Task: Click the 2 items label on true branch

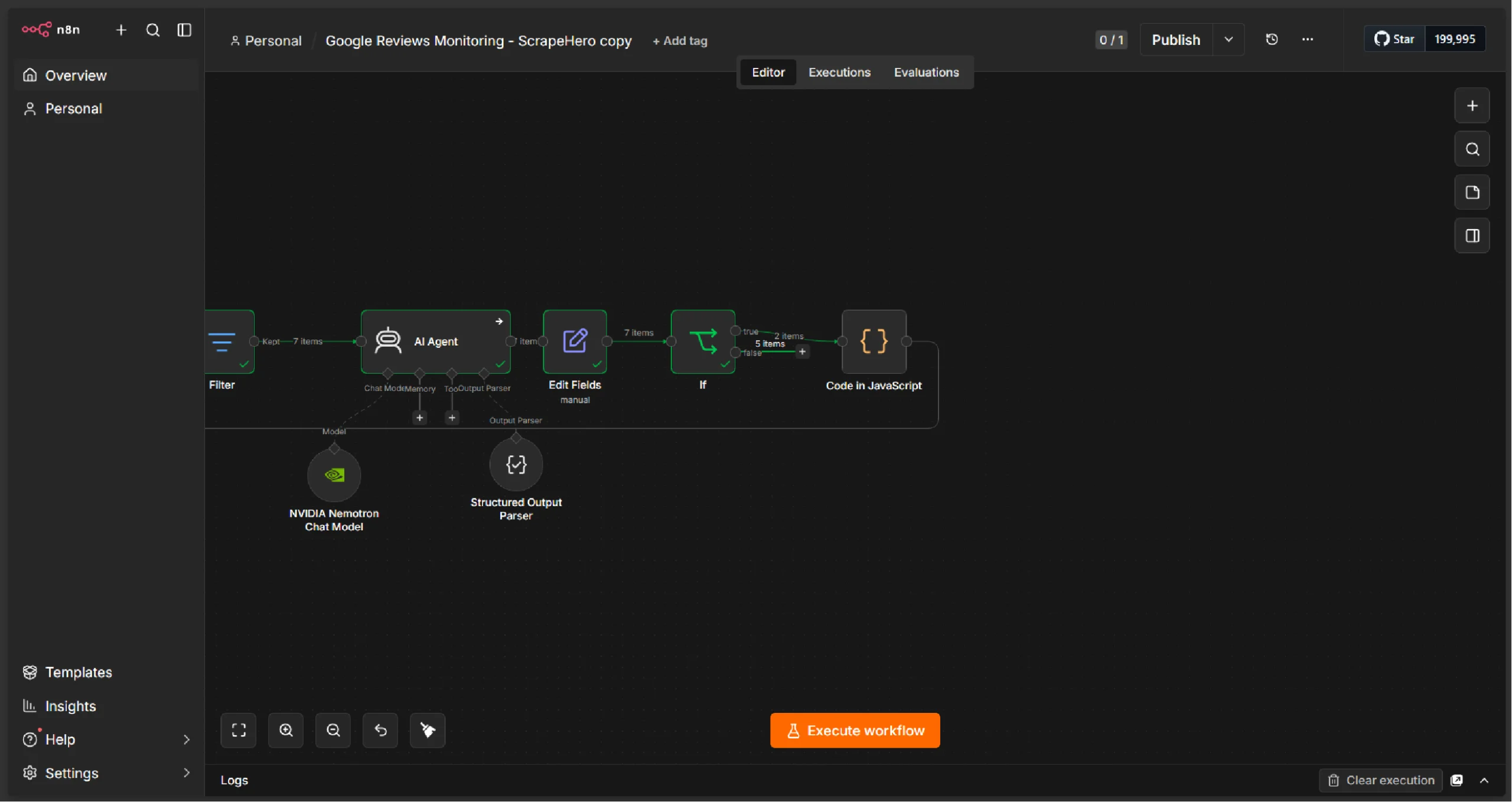Action: [x=789, y=336]
